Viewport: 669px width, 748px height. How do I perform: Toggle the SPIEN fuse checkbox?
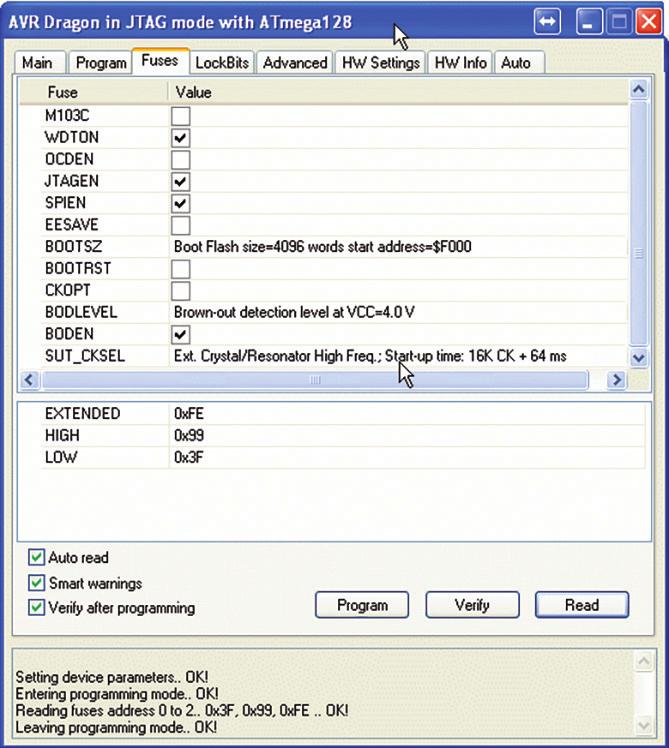[181, 204]
